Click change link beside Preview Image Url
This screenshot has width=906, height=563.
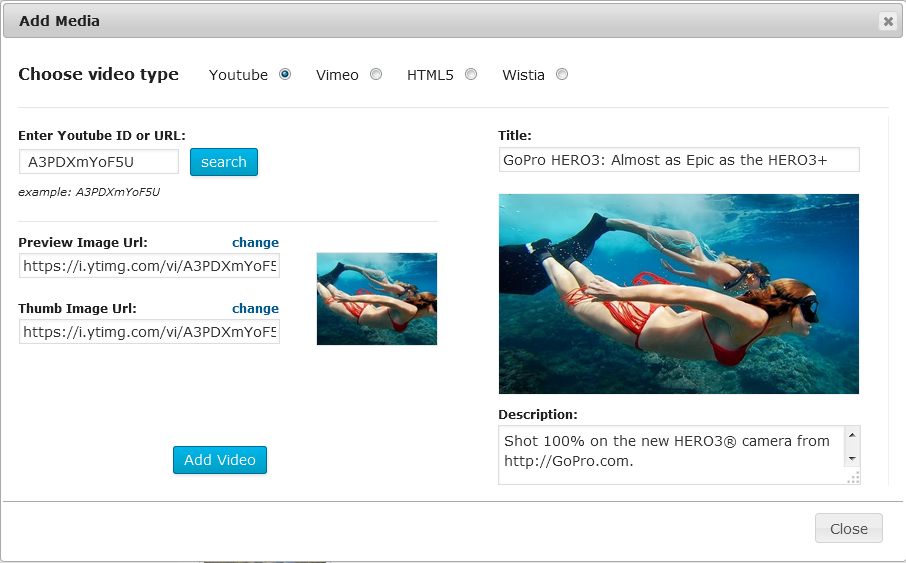[x=255, y=242]
